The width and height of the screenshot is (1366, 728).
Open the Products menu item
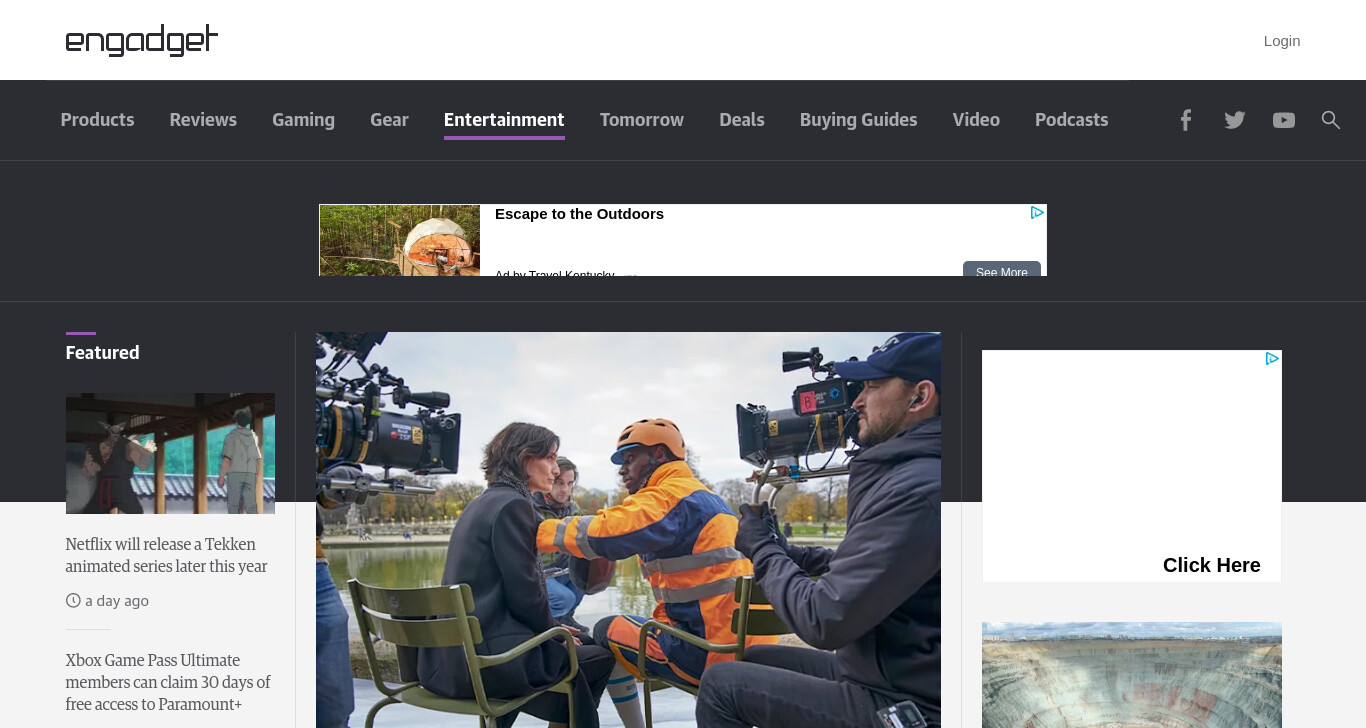pyautogui.click(x=97, y=120)
